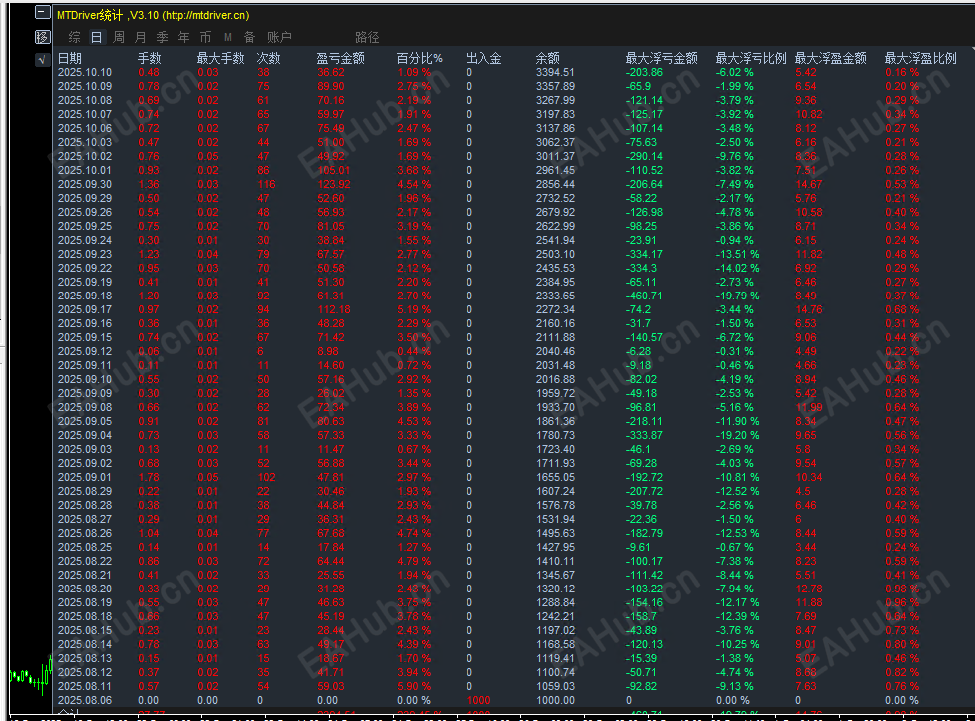
Task: Switch to the 季 quarterly tab
Action: coord(162,37)
